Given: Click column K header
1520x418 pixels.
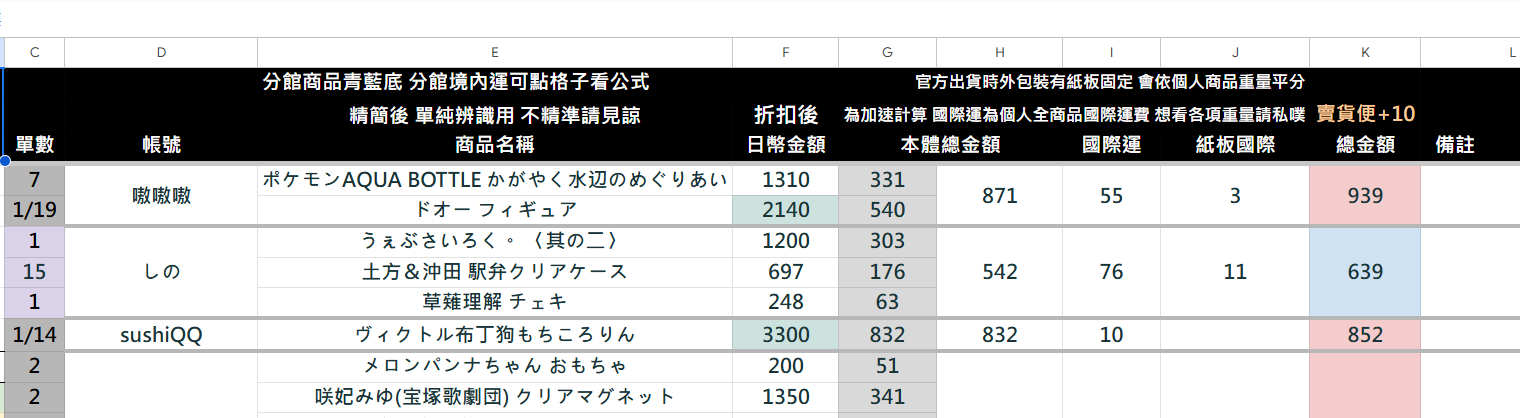Looking at the screenshot, I should tap(1364, 52).
